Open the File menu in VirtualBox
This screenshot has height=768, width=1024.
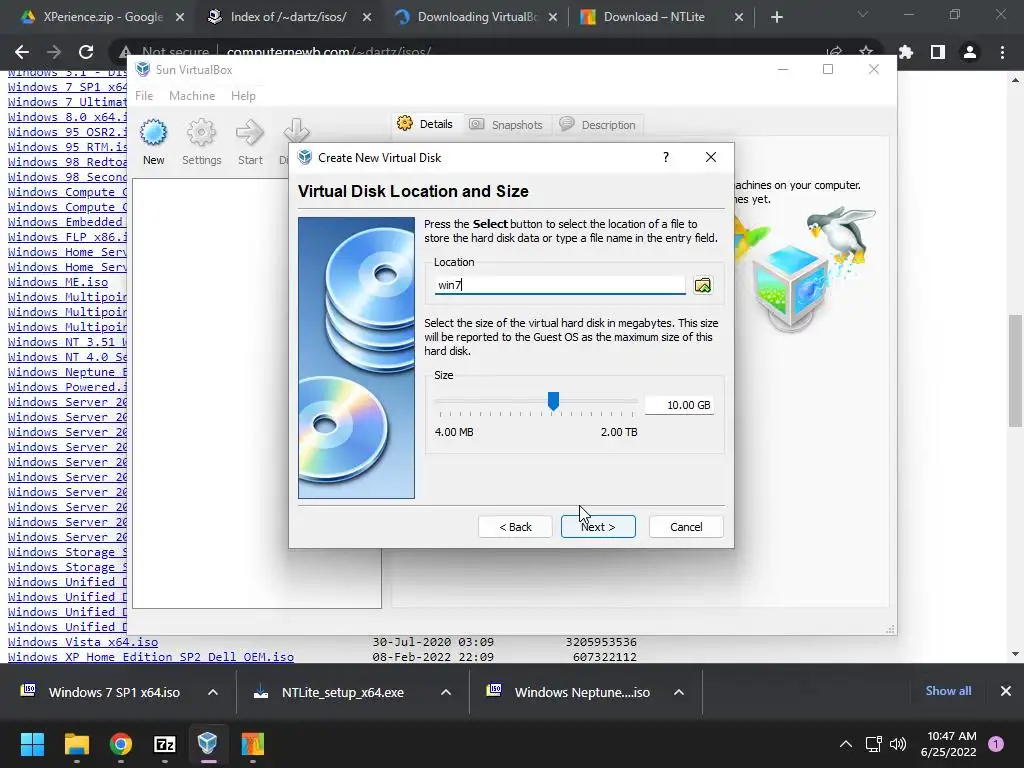pos(144,96)
